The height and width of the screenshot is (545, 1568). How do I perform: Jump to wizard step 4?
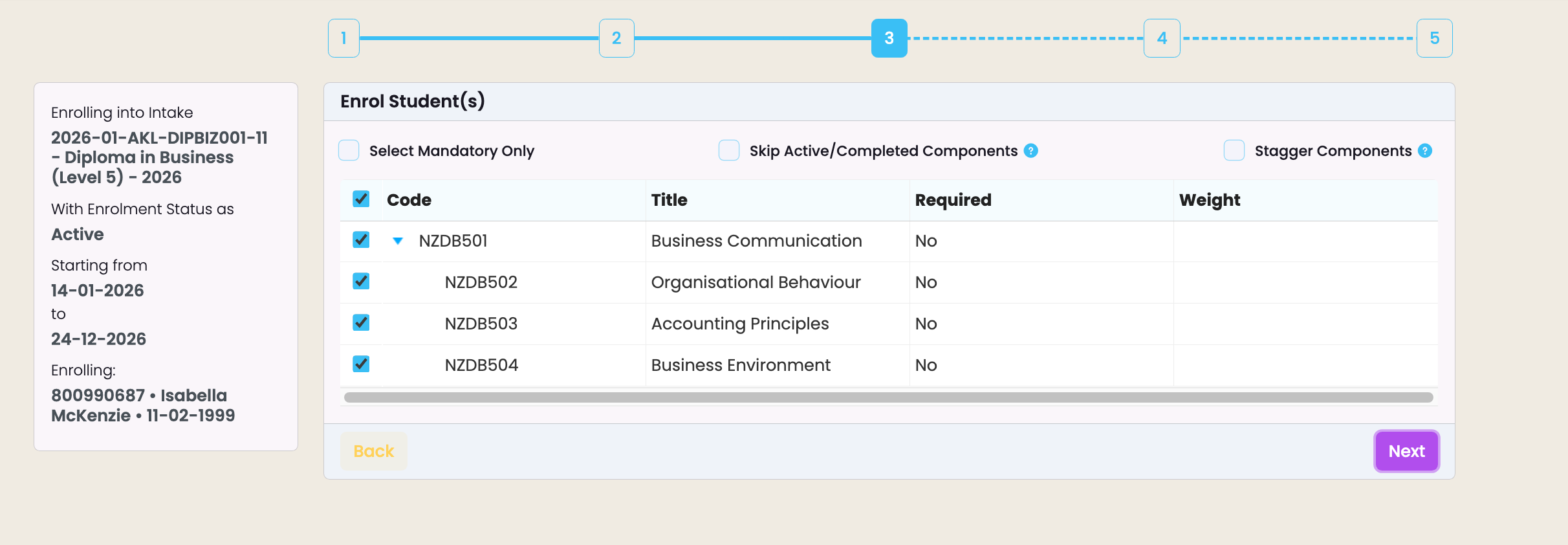click(1162, 38)
